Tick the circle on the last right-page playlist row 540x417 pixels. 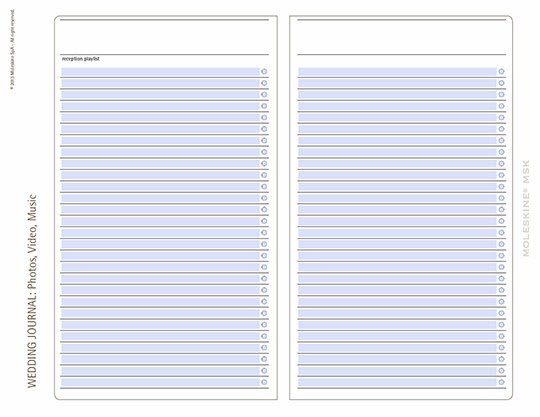pyautogui.click(x=501, y=382)
